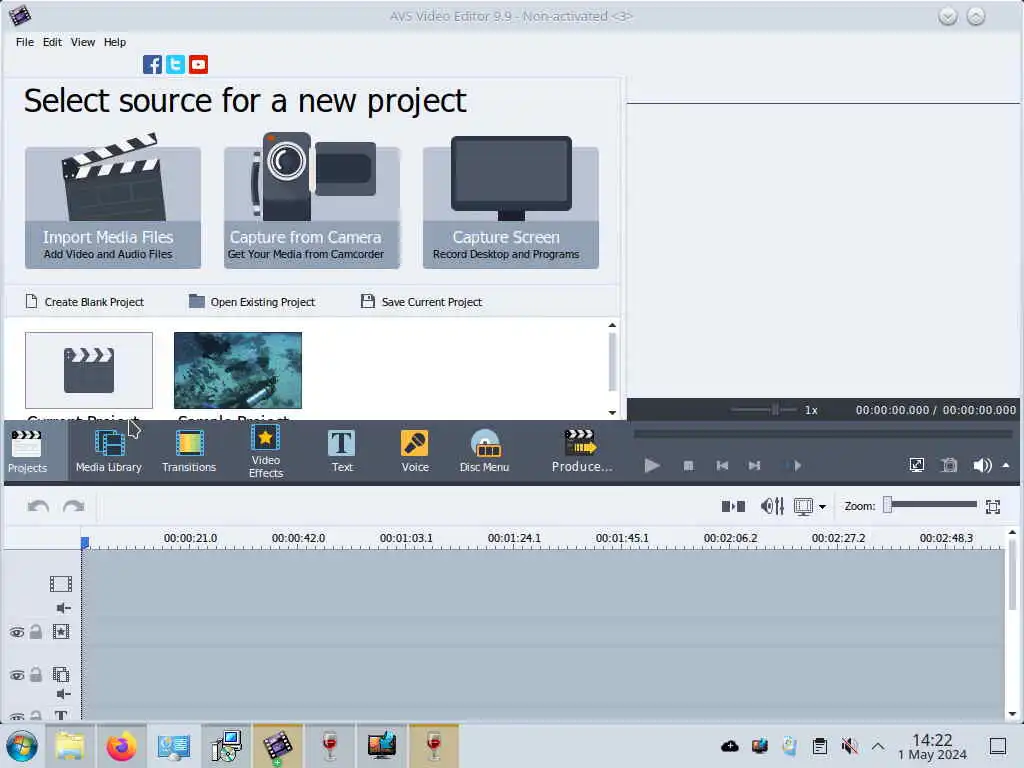Click the video overlay track icon
Viewport: 1024px width, 768px height.
tap(61, 675)
